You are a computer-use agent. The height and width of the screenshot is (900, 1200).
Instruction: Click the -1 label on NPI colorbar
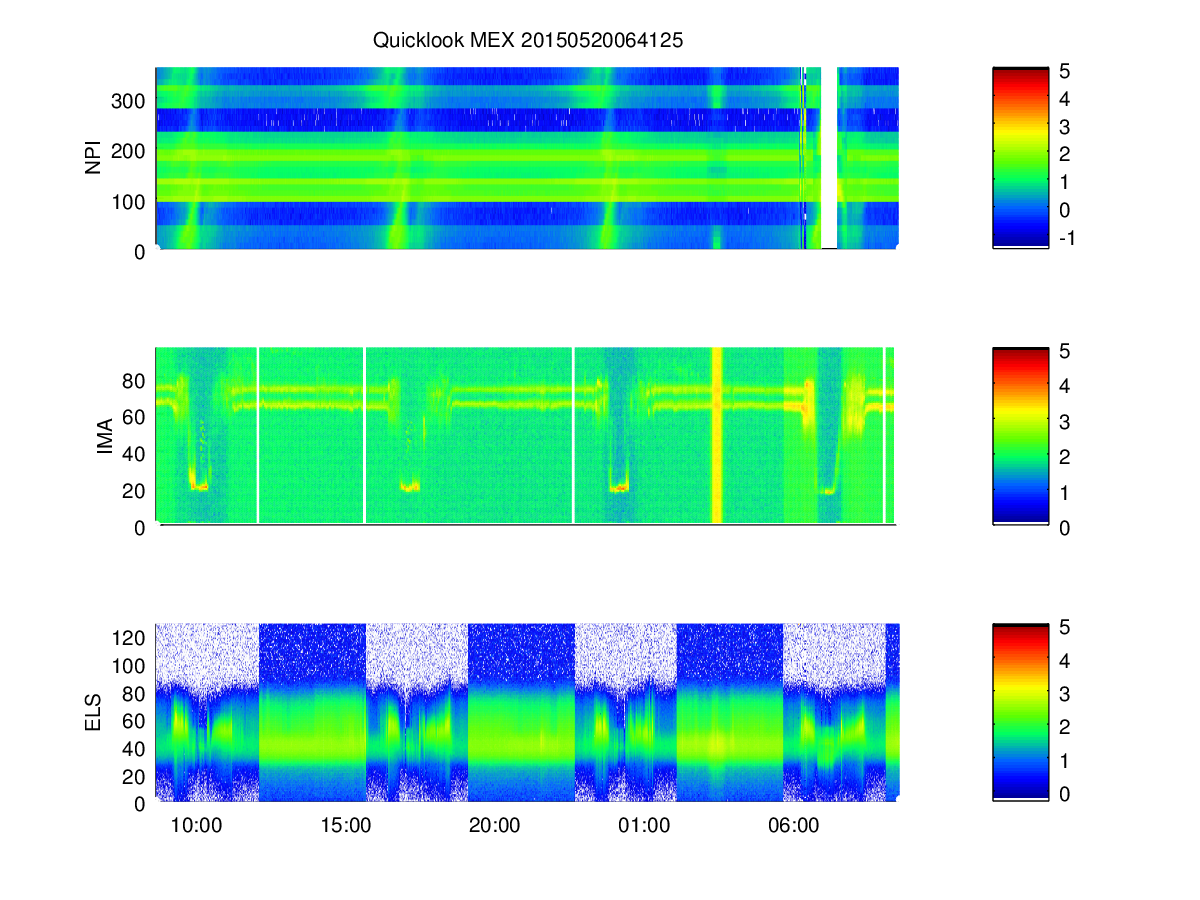pyautogui.click(x=1067, y=238)
